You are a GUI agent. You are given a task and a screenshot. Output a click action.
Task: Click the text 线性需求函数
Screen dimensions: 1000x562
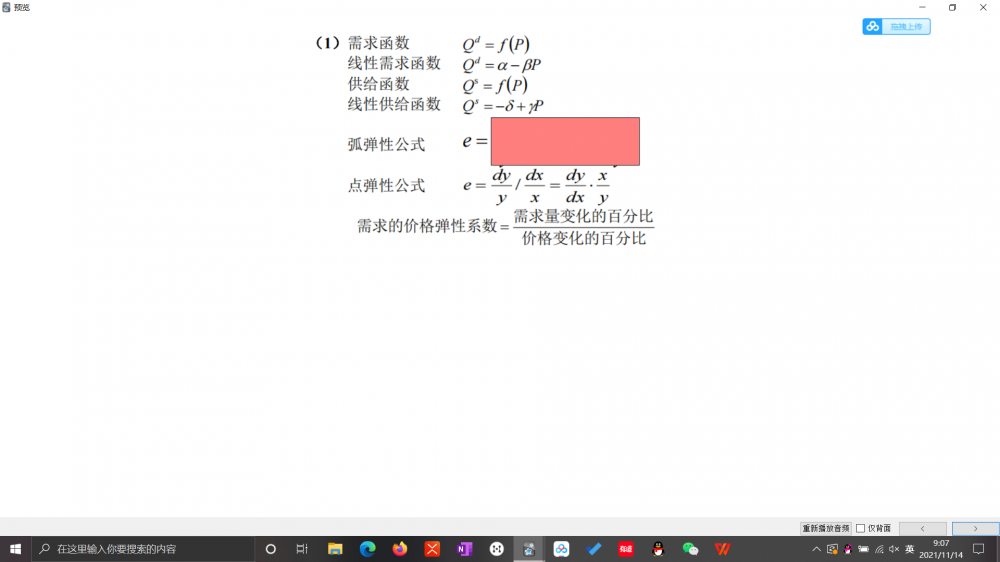tap(393, 63)
